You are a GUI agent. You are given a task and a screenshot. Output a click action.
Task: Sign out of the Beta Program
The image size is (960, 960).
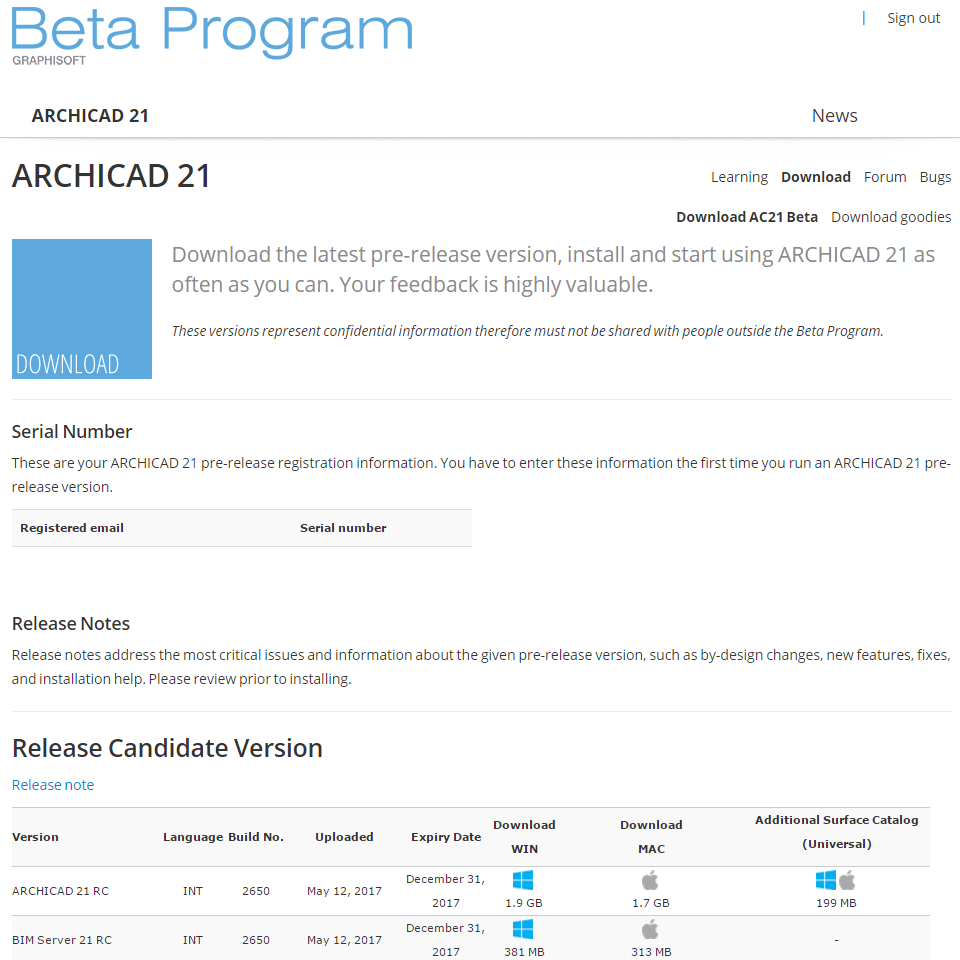coord(913,18)
